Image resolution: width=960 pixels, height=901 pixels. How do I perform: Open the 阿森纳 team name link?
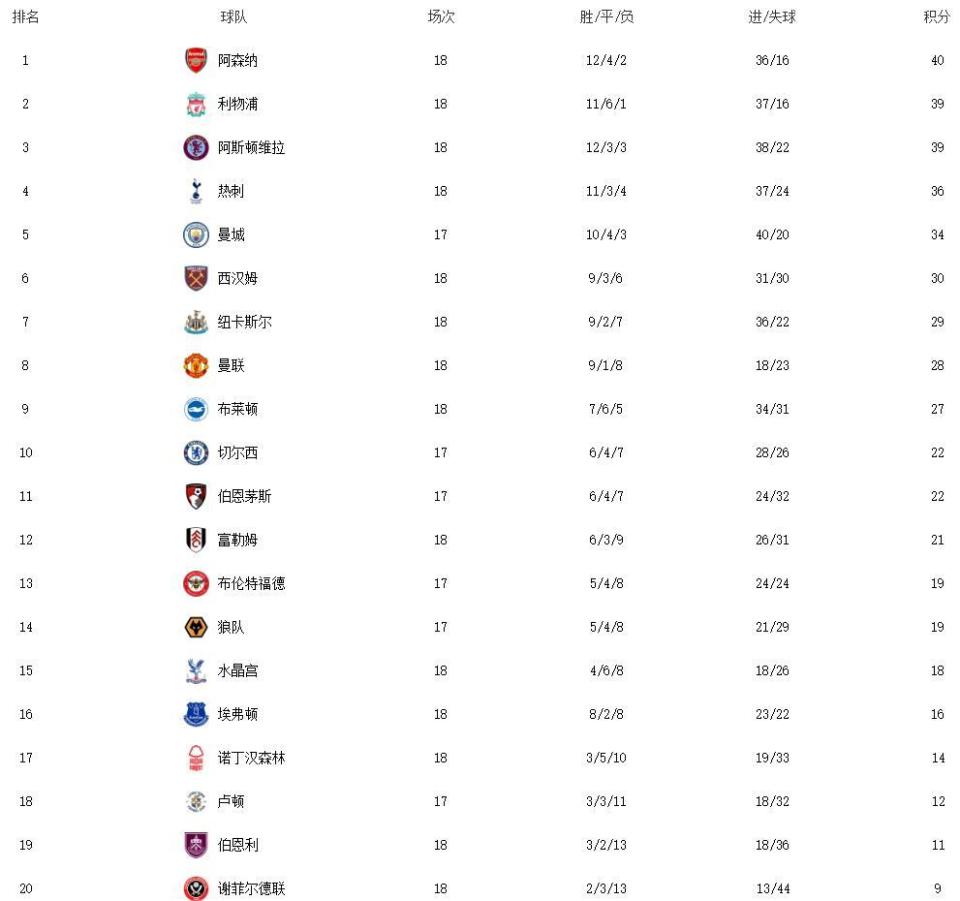pyautogui.click(x=238, y=60)
